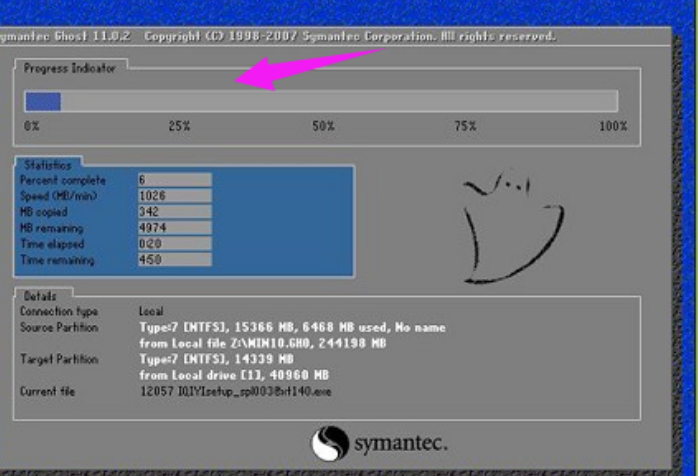Click the Symantec yin-yang logo icon

coord(330,443)
